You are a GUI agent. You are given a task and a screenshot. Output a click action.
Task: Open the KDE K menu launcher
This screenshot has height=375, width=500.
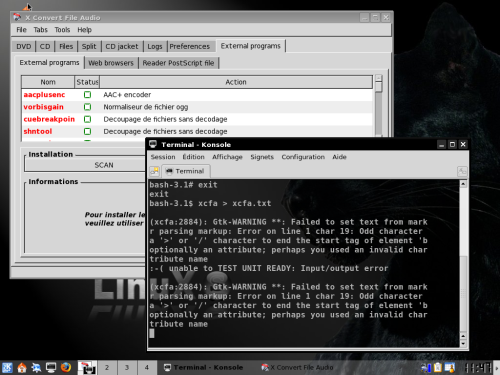7,367
